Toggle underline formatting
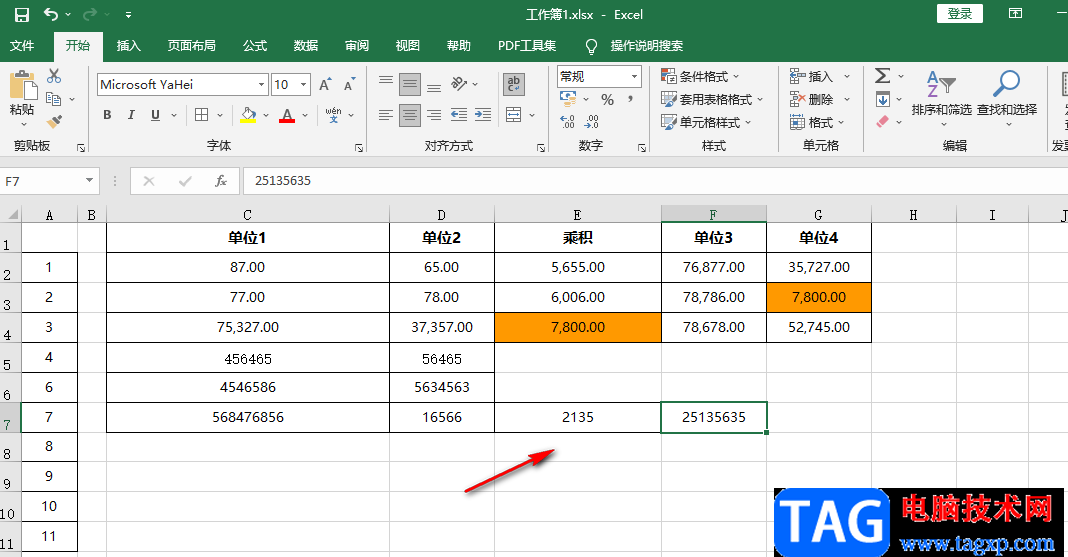 tap(155, 115)
